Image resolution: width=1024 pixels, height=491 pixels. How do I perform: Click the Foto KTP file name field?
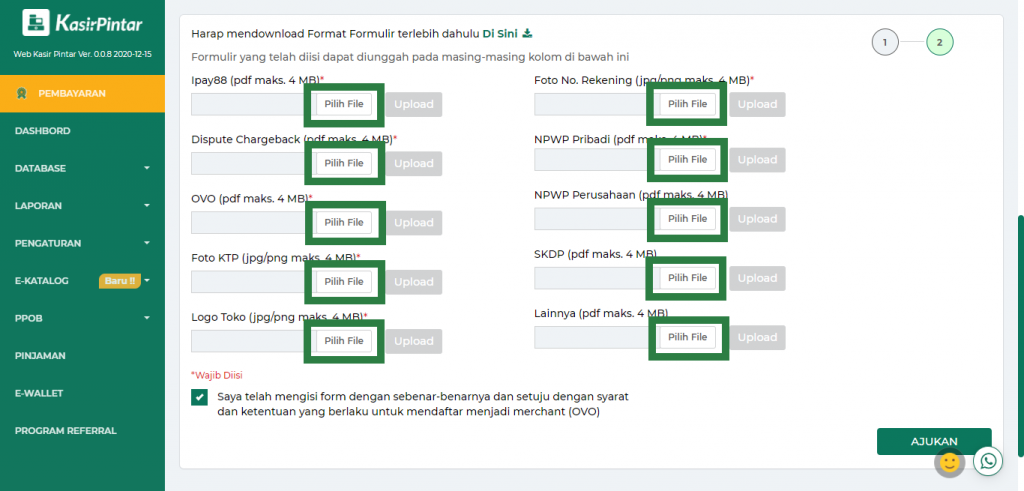[x=250, y=282]
